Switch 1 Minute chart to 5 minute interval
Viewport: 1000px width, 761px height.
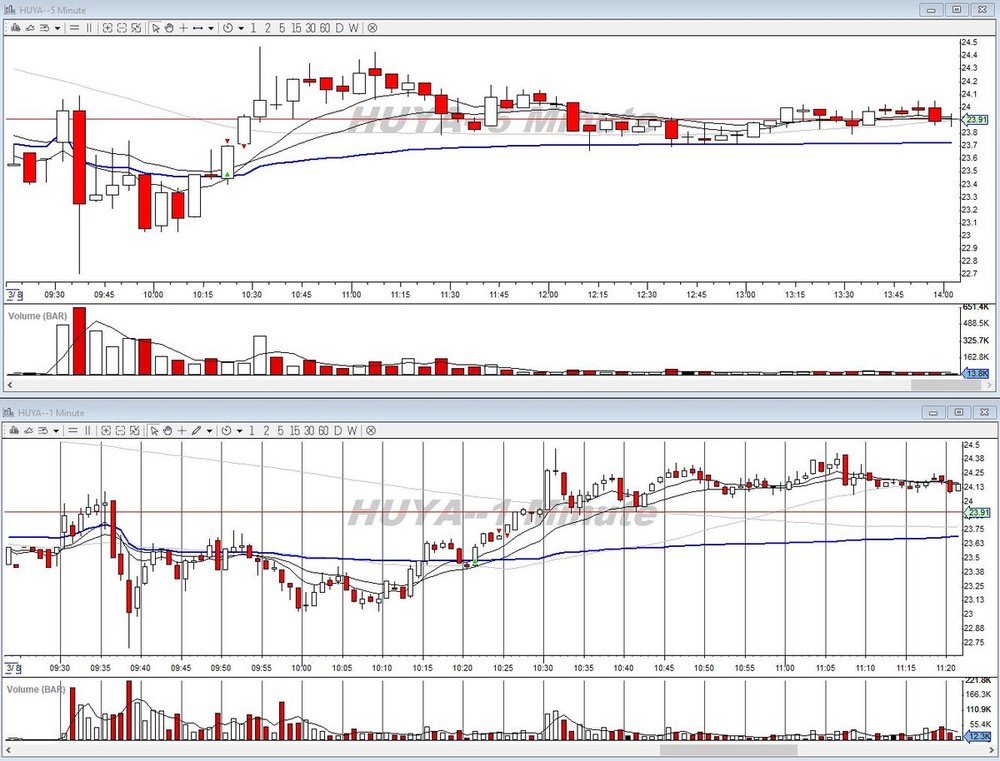tap(281, 431)
